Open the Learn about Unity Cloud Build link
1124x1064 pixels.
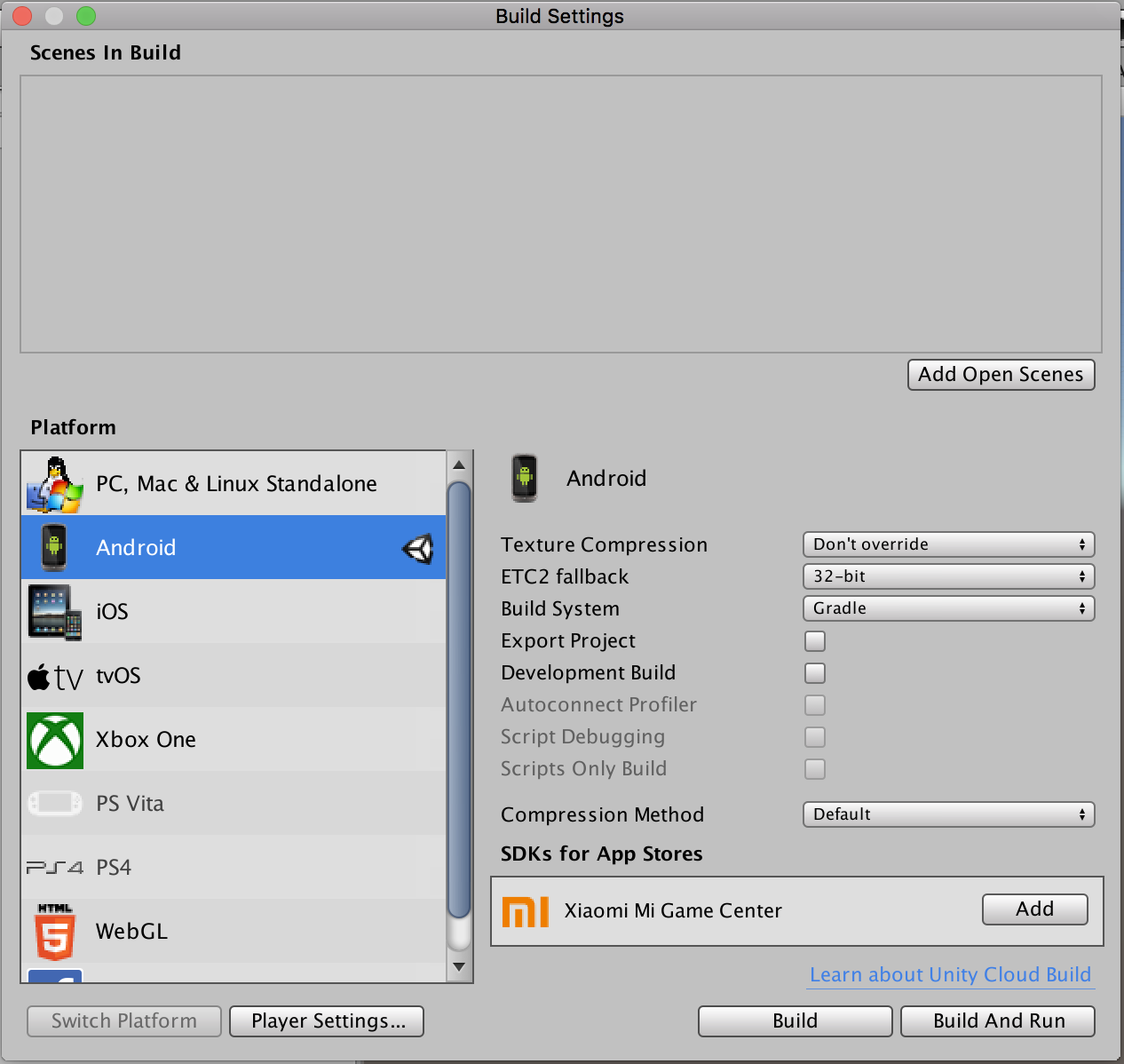950,975
